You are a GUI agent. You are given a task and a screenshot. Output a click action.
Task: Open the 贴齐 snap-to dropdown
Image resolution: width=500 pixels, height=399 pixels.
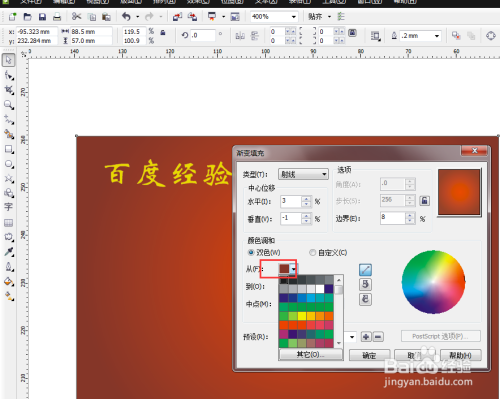(x=329, y=16)
